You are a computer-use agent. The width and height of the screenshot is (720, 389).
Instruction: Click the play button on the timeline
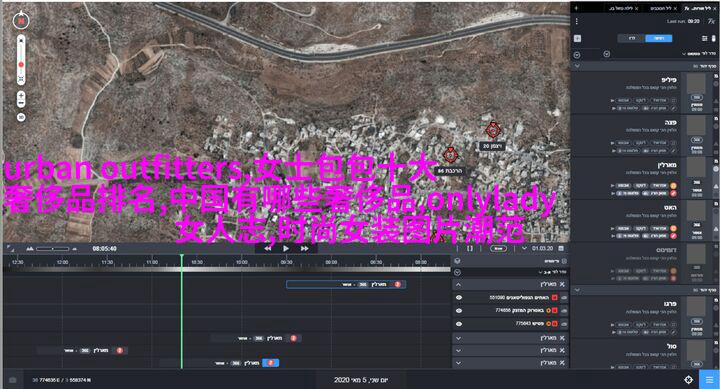tap(286, 248)
